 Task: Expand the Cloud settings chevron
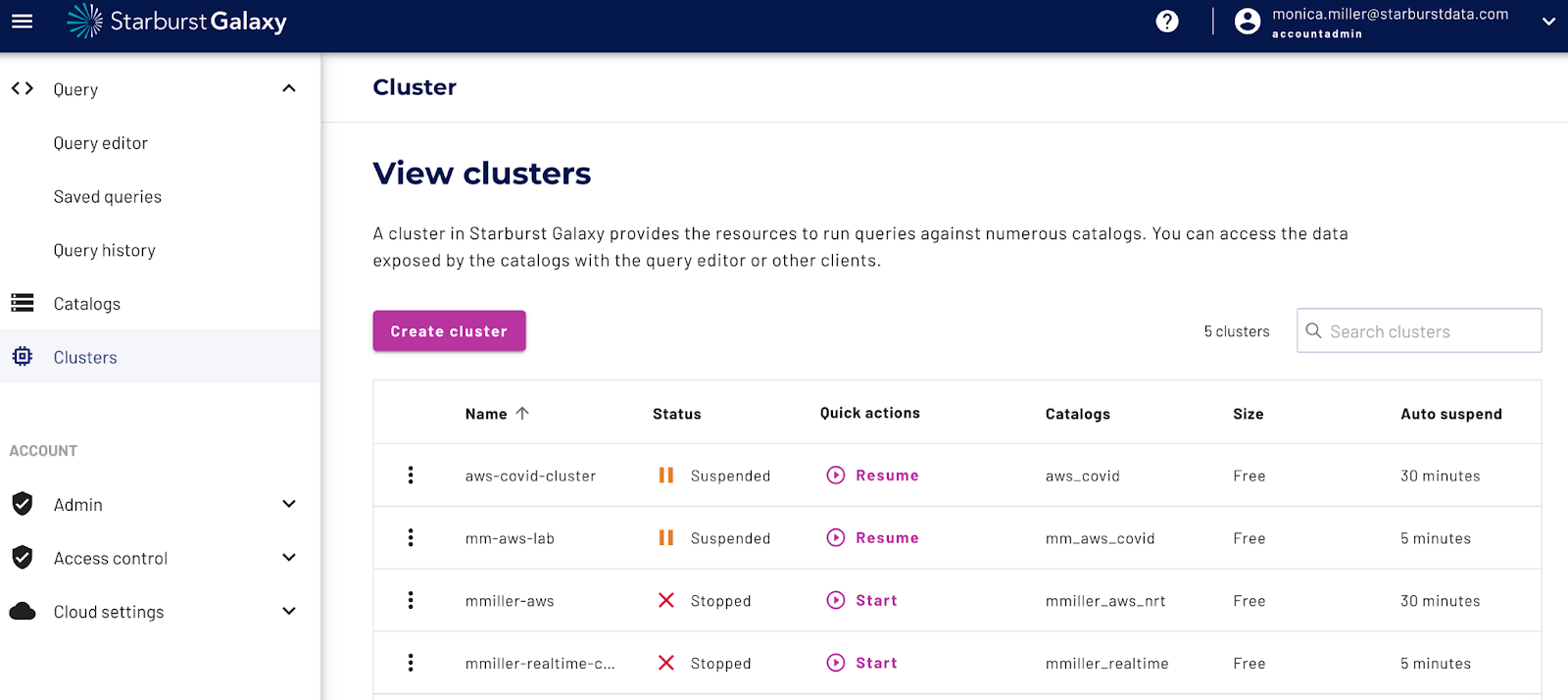[289, 611]
